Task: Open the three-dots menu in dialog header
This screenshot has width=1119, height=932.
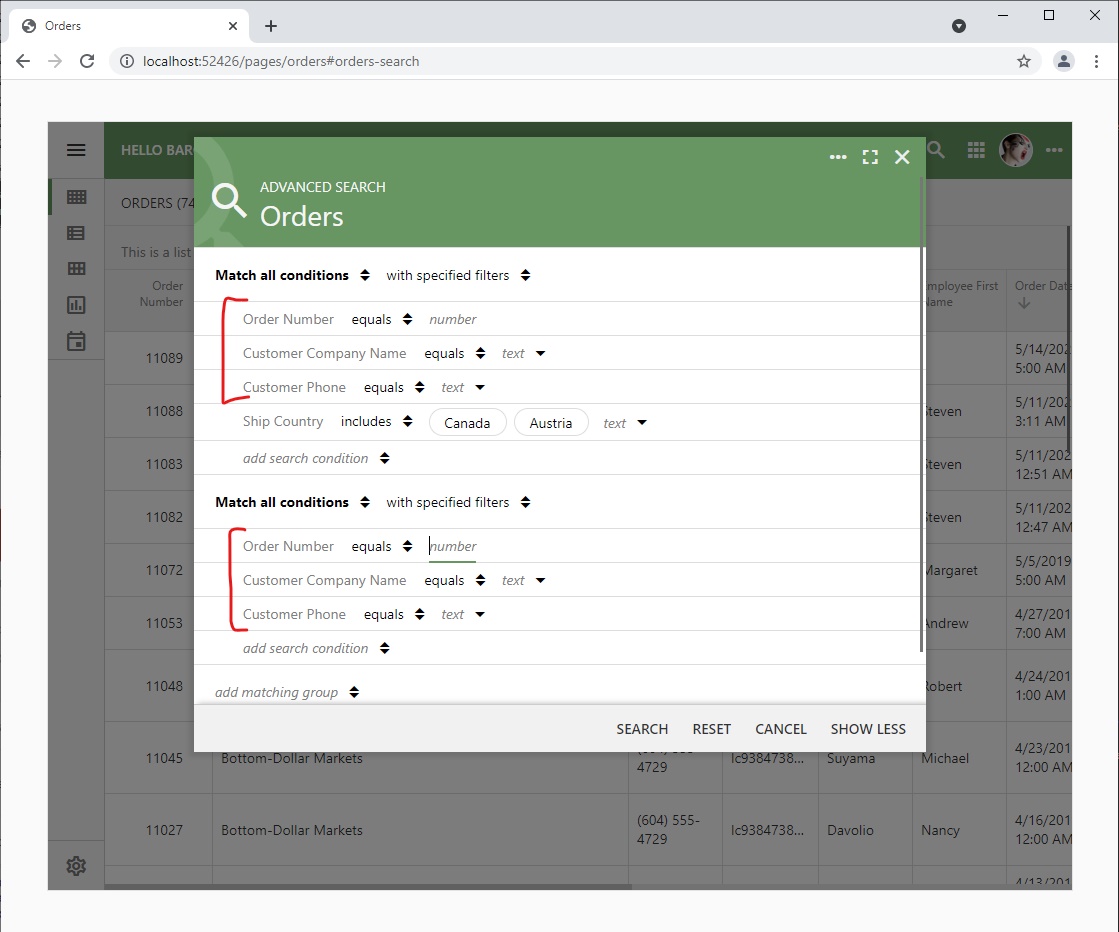Action: (838, 157)
